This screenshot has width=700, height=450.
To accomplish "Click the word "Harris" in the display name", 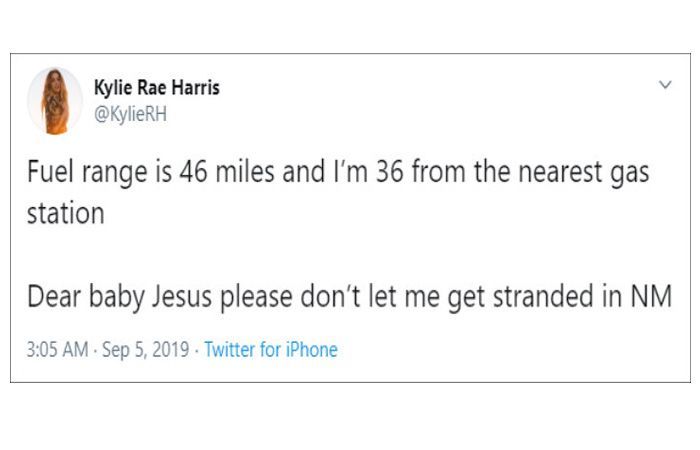I will pos(196,88).
